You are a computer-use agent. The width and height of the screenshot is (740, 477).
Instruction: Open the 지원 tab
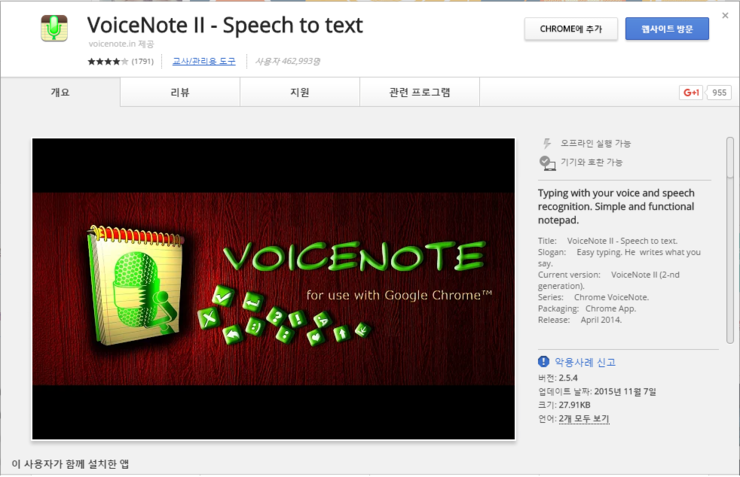(x=300, y=92)
